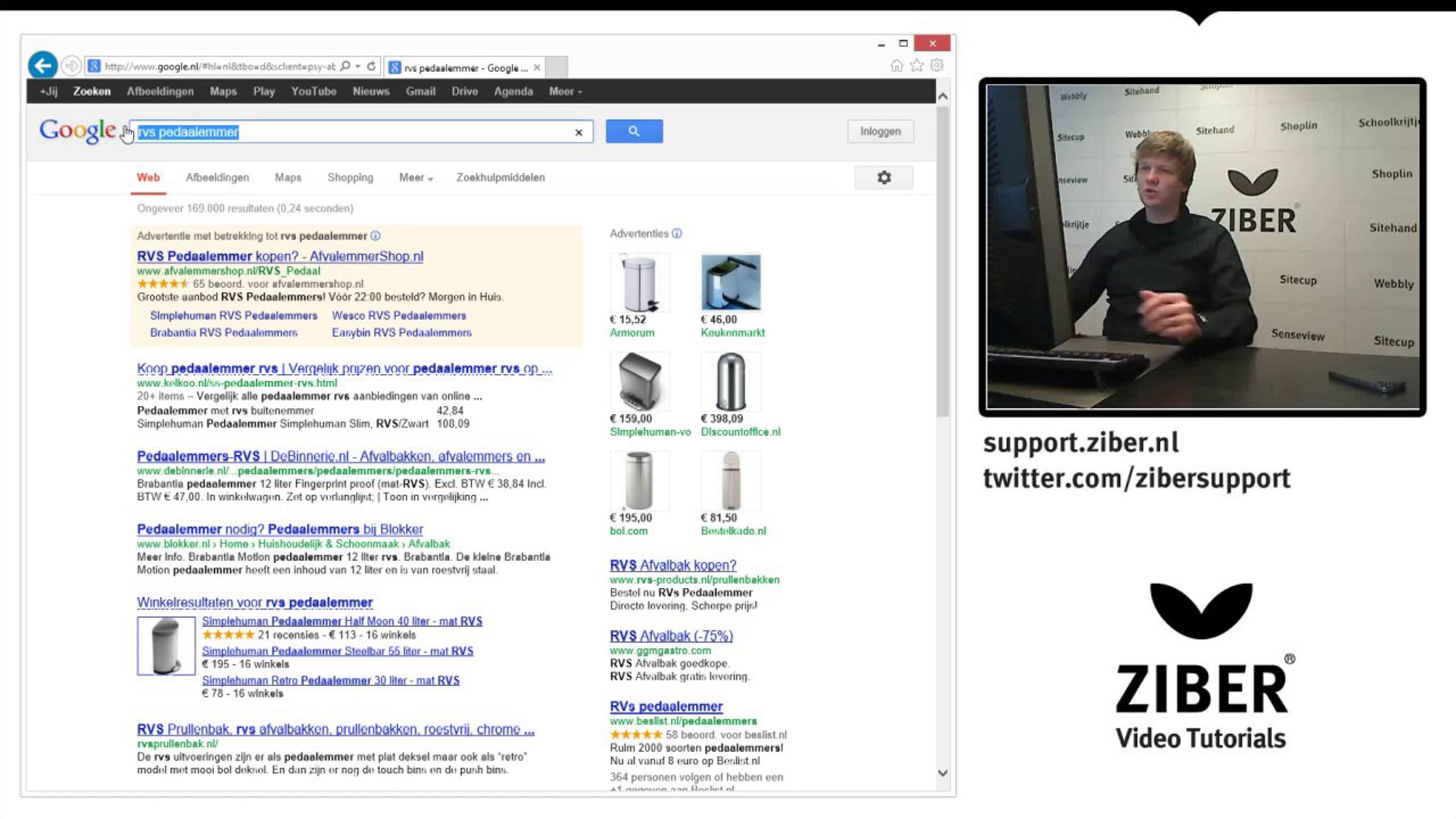Click the €398,09 Discountoffice.nl product image
Image resolution: width=1456 pixels, height=819 pixels.
point(731,382)
